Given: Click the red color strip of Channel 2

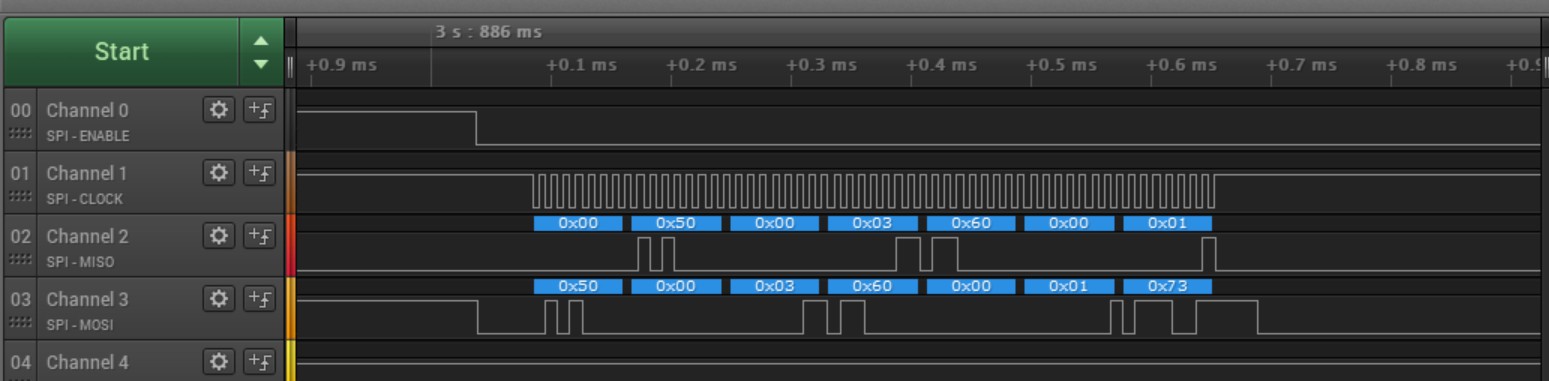Looking at the screenshot, I should point(291,245).
